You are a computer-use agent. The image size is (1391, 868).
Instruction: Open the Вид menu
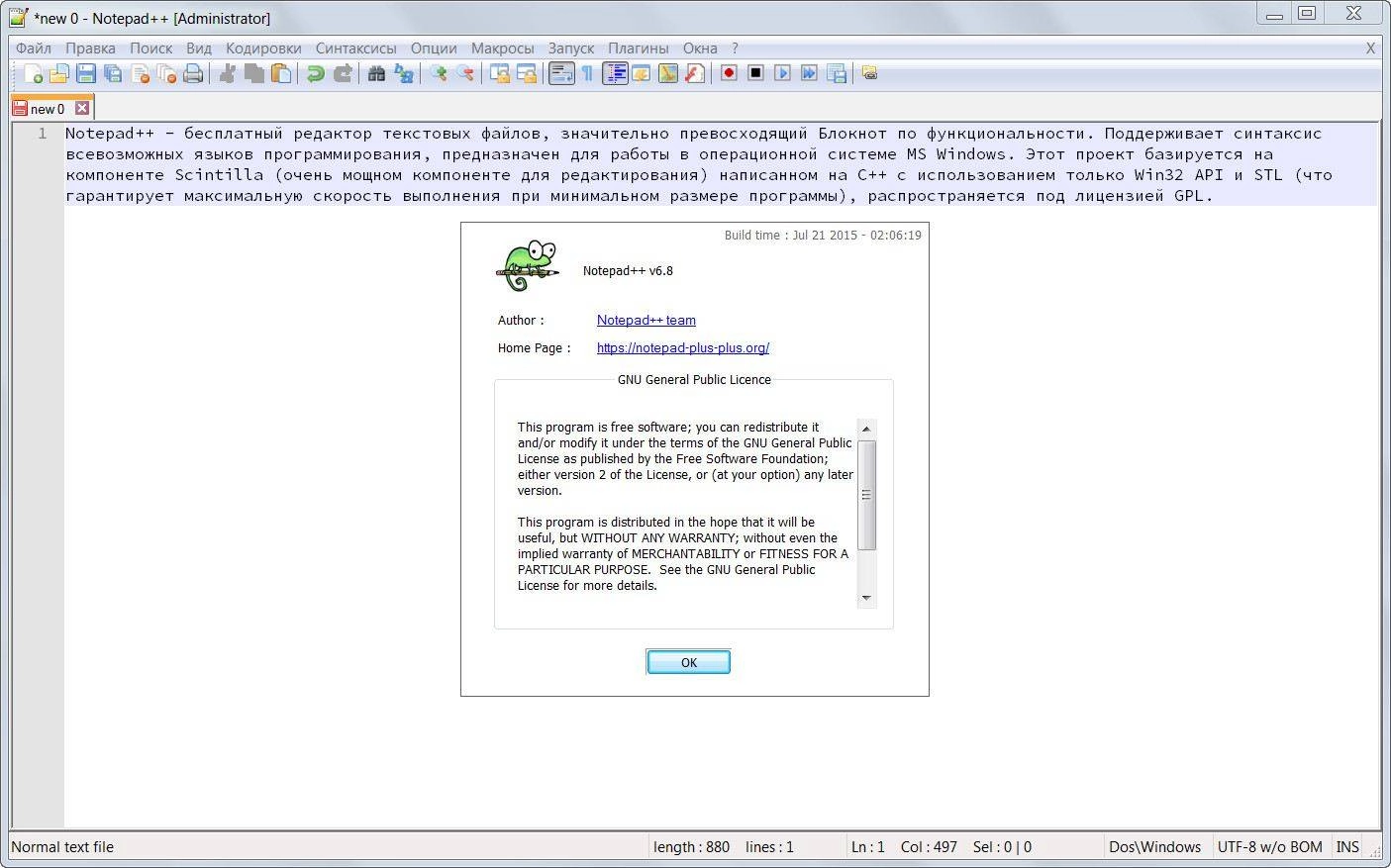[x=199, y=48]
